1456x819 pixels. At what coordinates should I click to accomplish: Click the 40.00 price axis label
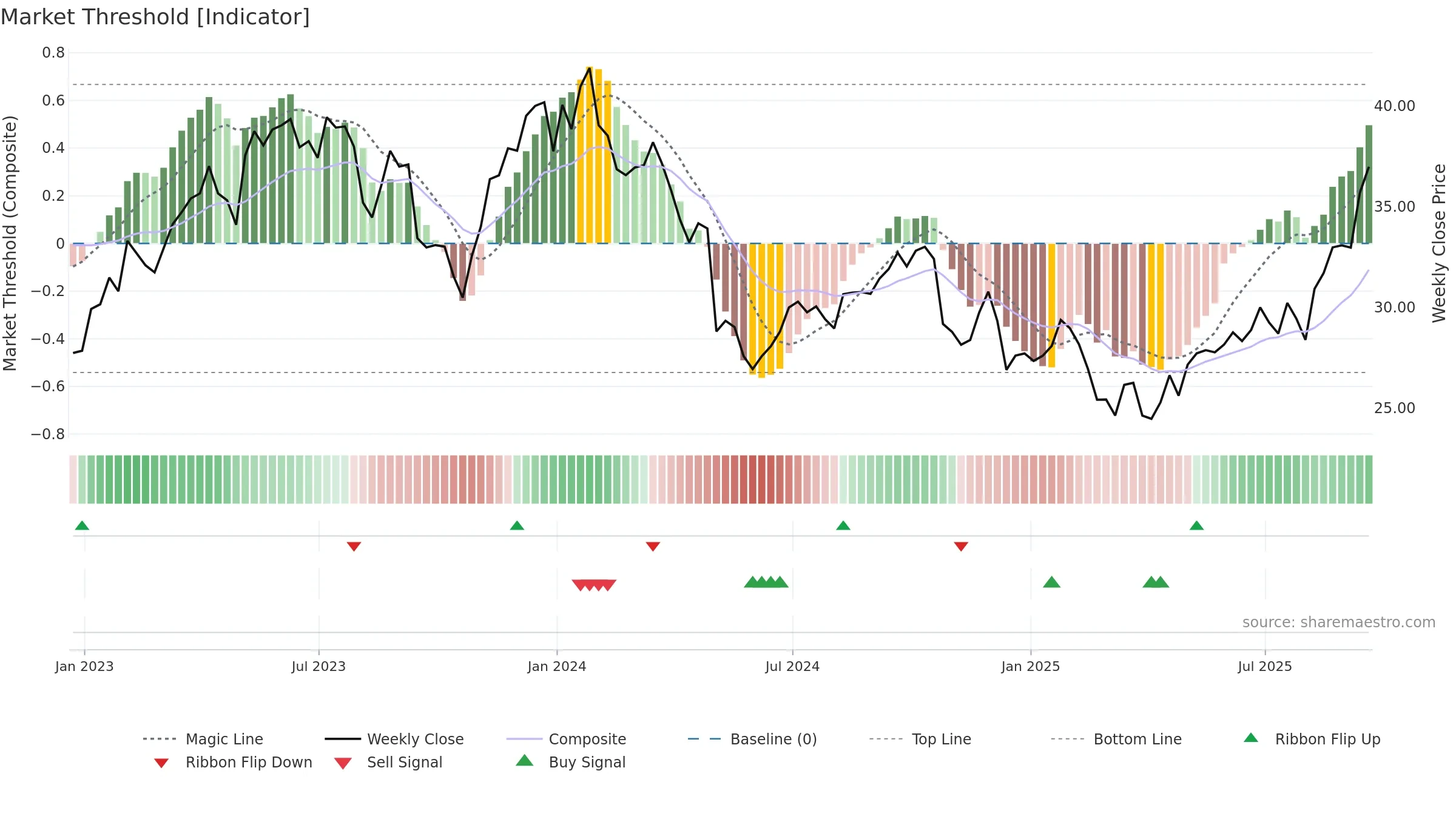[x=1395, y=106]
